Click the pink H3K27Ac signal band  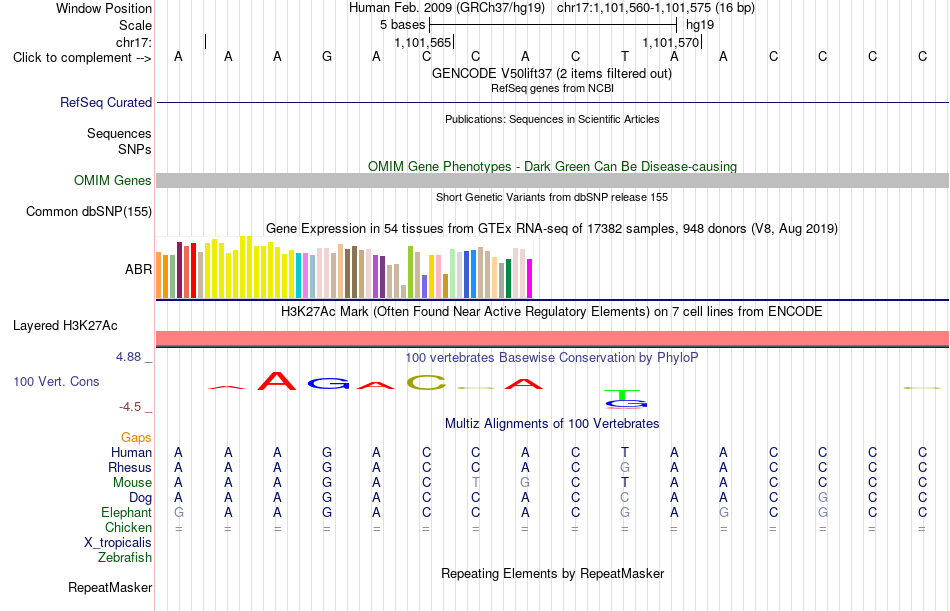(x=553, y=338)
